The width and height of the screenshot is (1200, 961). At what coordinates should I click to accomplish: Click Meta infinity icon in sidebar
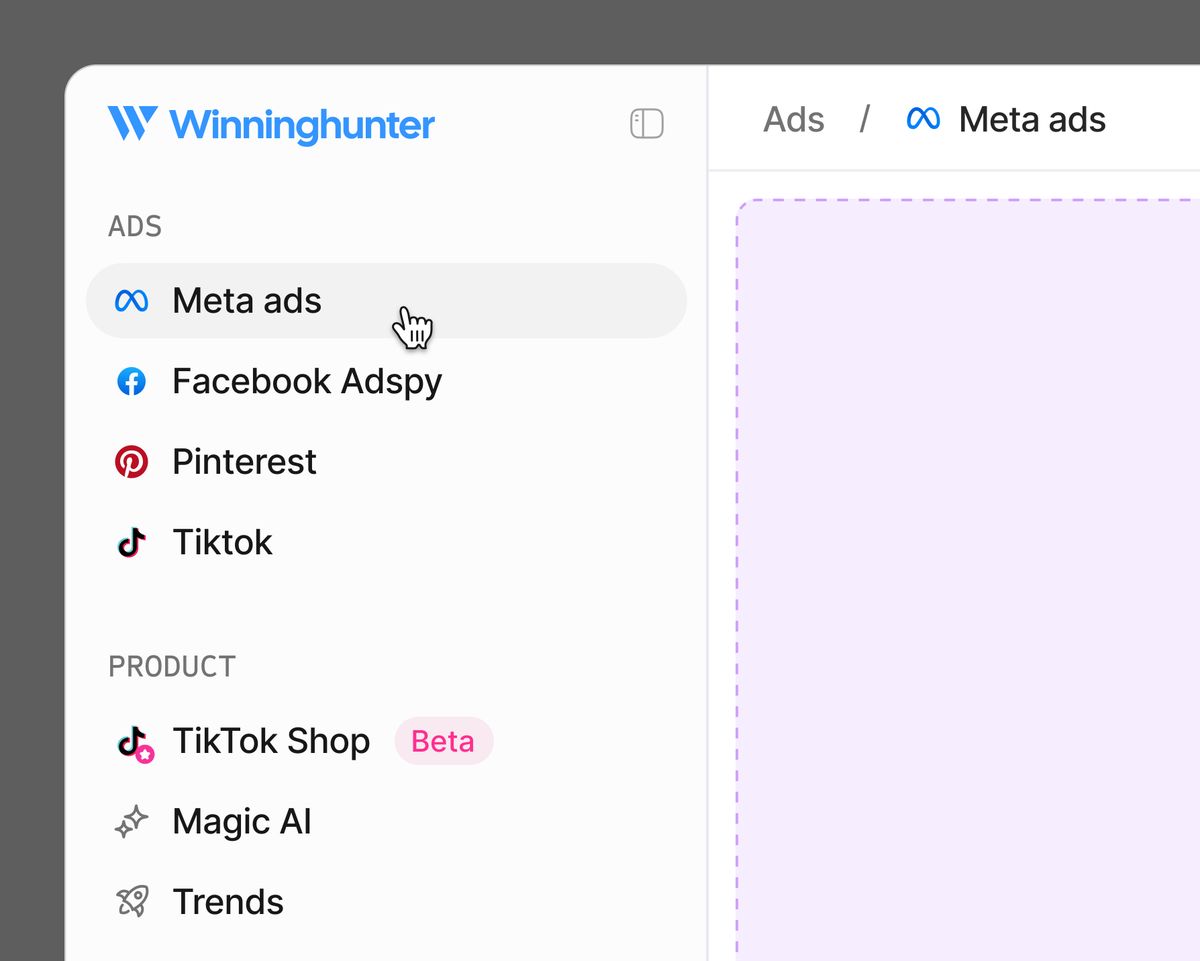(x=131, y=300)
